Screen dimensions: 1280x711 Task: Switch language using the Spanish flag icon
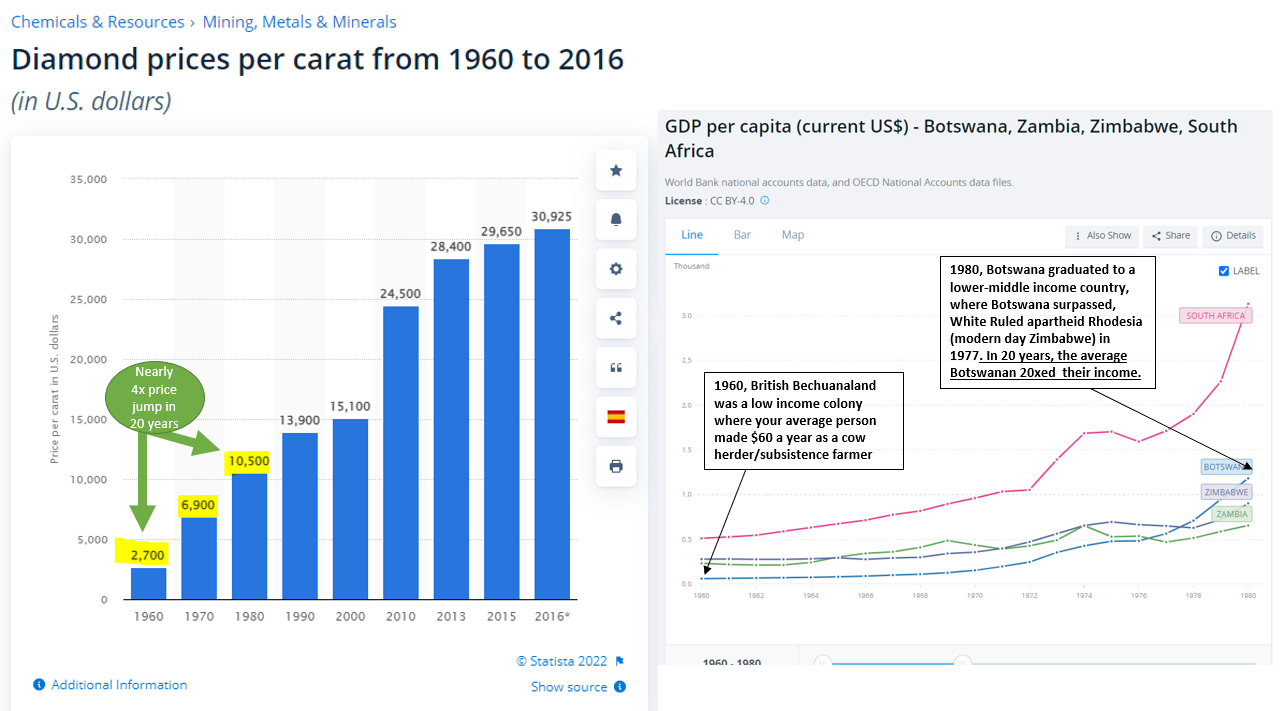[x=615, y=416]
